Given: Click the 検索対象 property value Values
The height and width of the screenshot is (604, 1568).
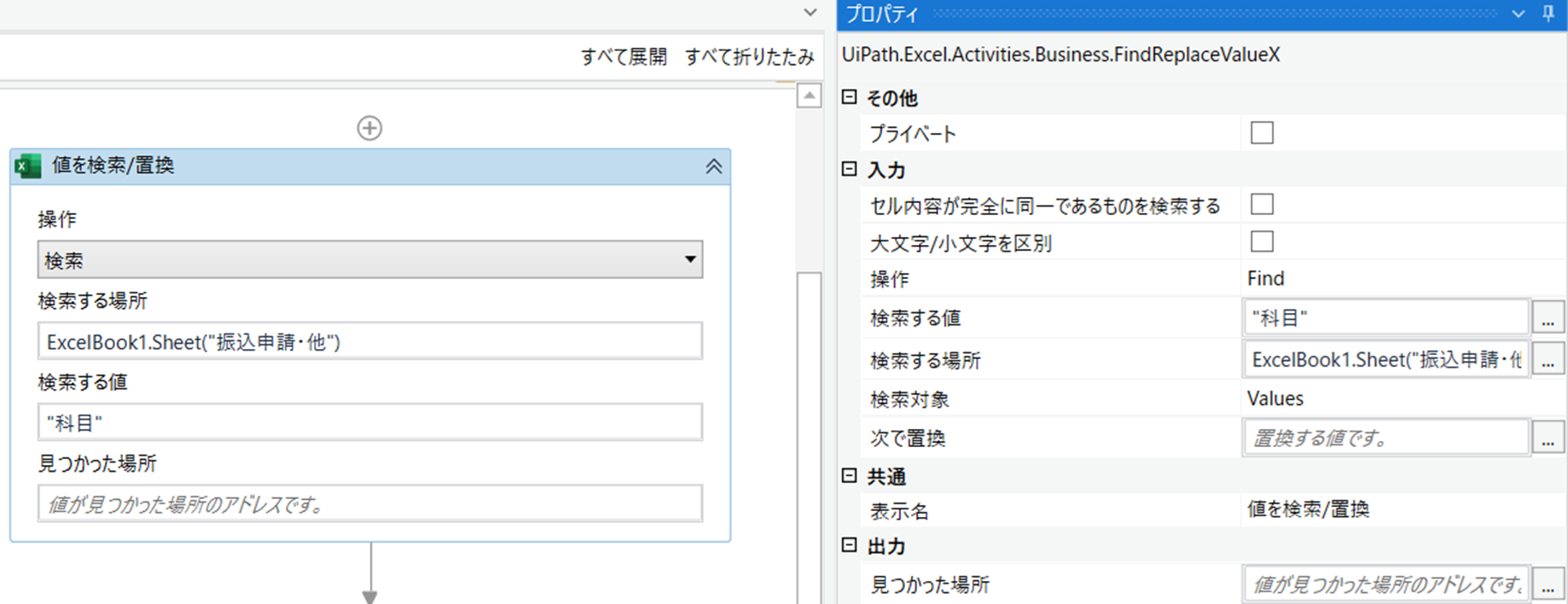Looking at the screenshot, I should pos(1275,398).
